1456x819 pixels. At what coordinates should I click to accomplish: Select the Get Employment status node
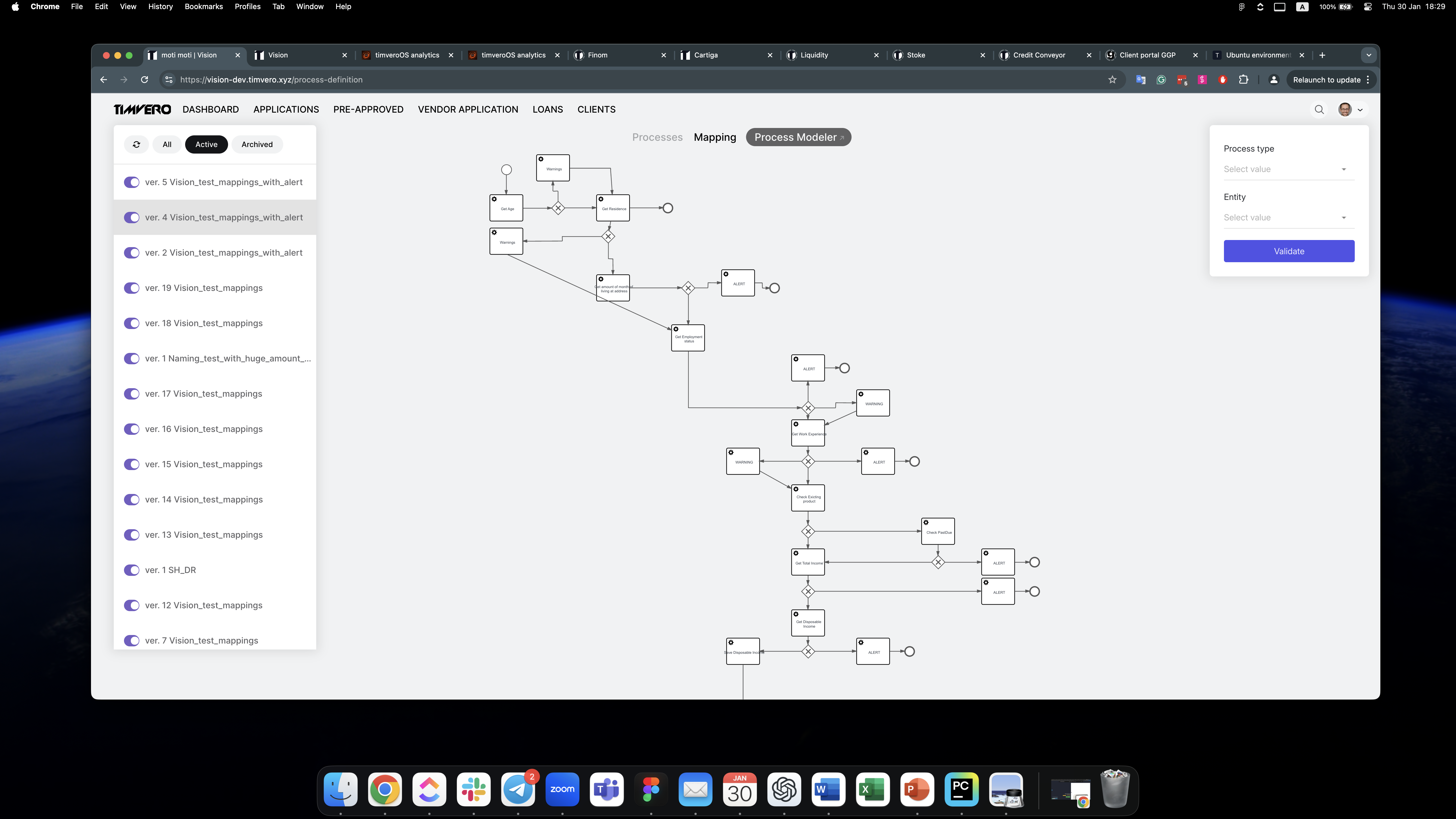pos(688,338)
